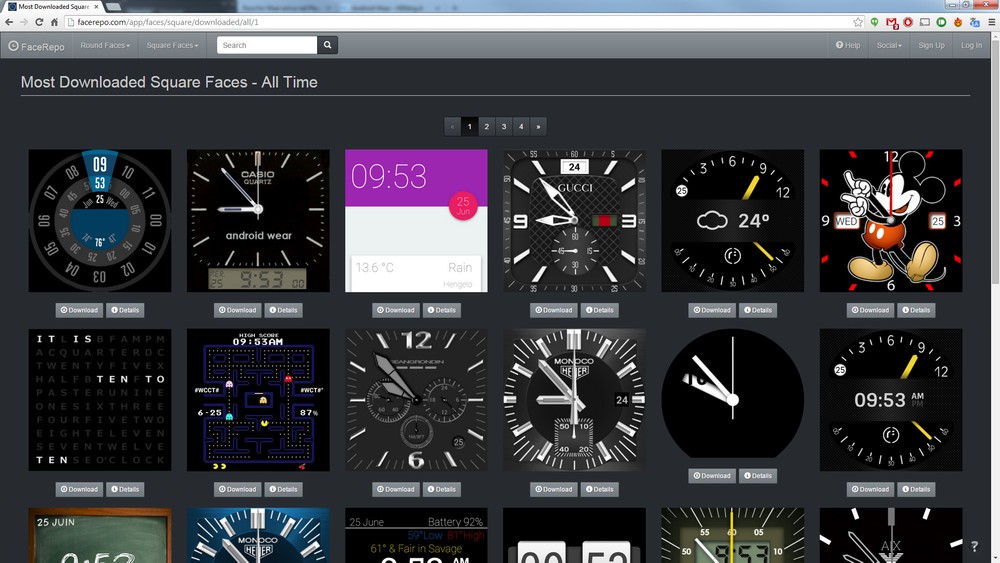Close the Most Downloaded Square tab

[97, 6]
